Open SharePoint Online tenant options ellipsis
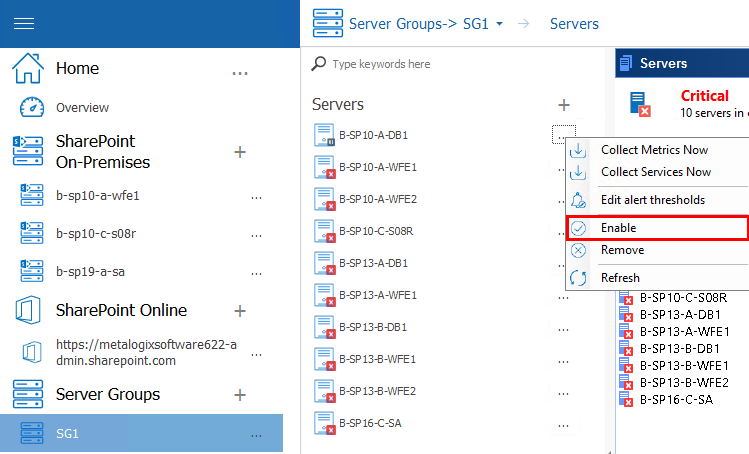 (x=257, y=355)
